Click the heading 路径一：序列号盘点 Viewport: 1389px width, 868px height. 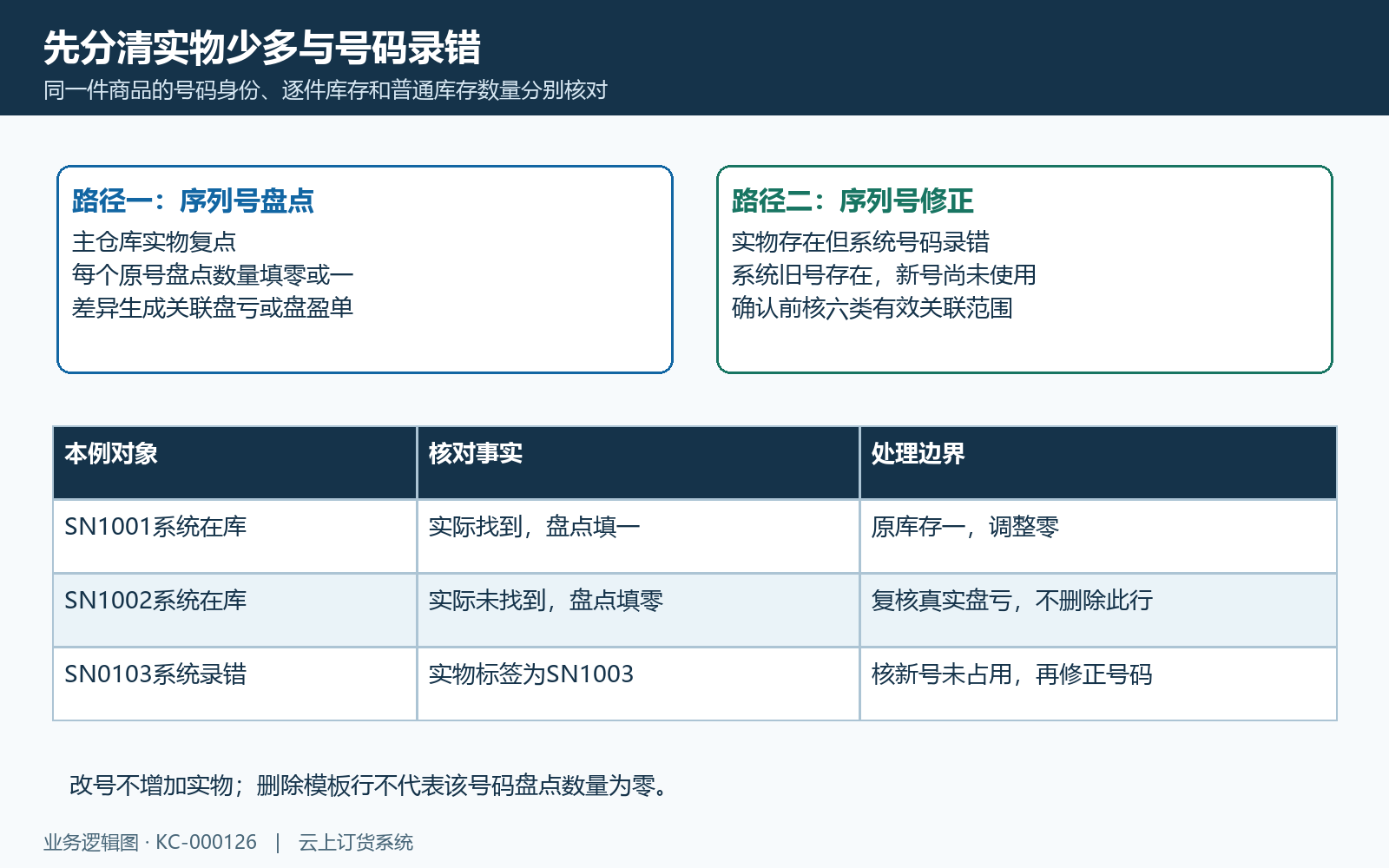193,201
